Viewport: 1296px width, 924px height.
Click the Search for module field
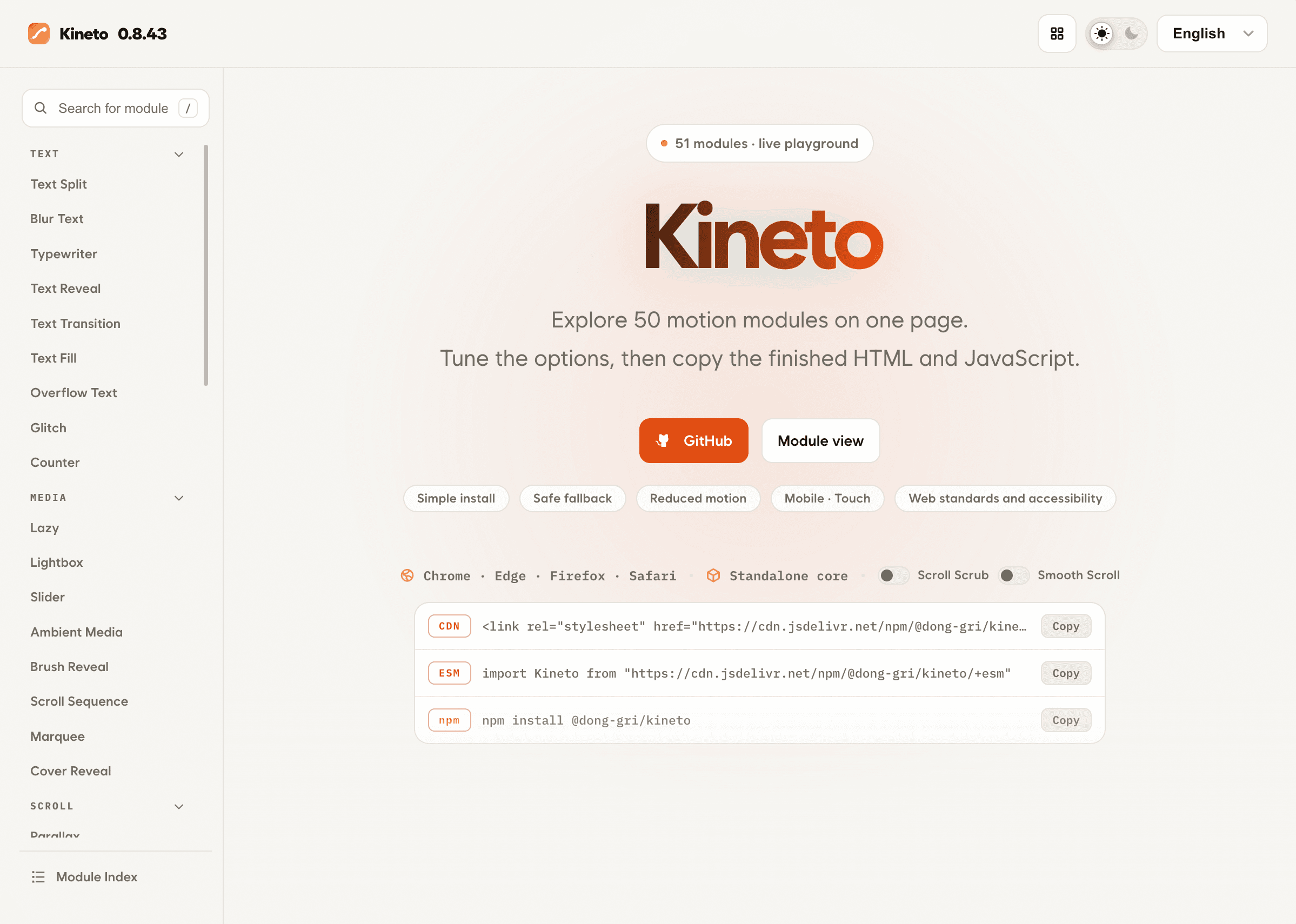pos(116,108)
